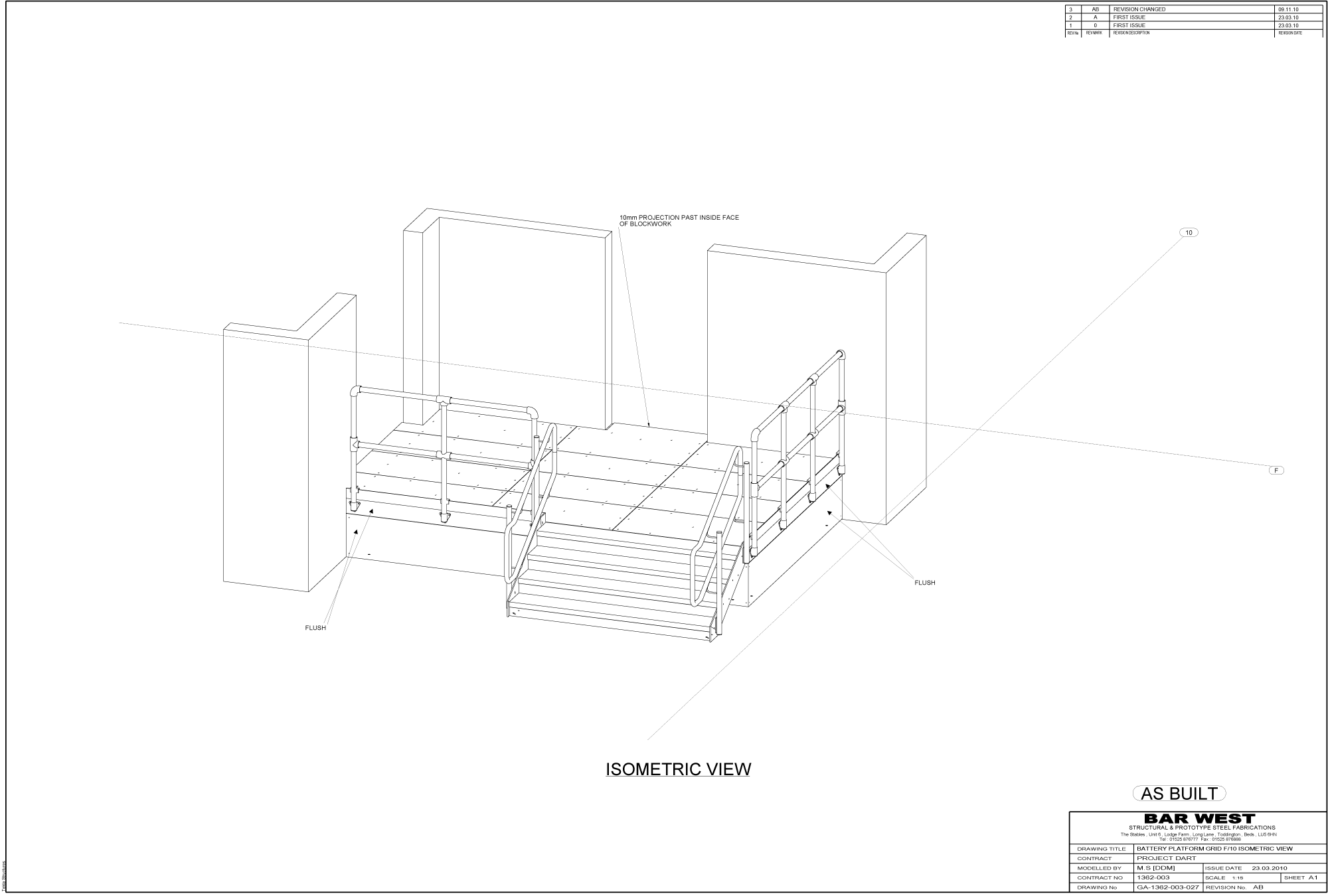Click the 'SCALE' label

pos(1215,878)
